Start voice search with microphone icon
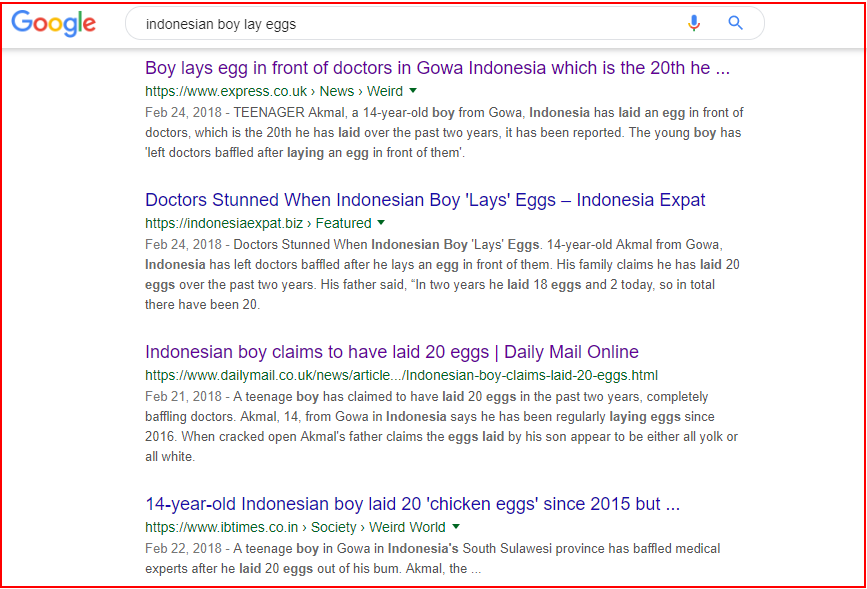Image resolution: width=867 pixels, height=589 pixels. 694,23
